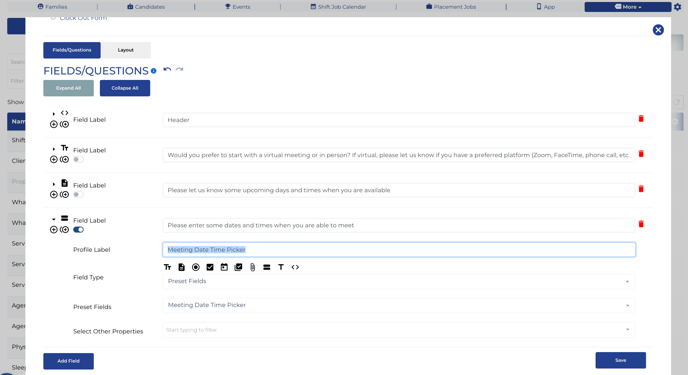Toggle the switch on the virtual meeting row

pyautogui.click(x=78, y=160)
